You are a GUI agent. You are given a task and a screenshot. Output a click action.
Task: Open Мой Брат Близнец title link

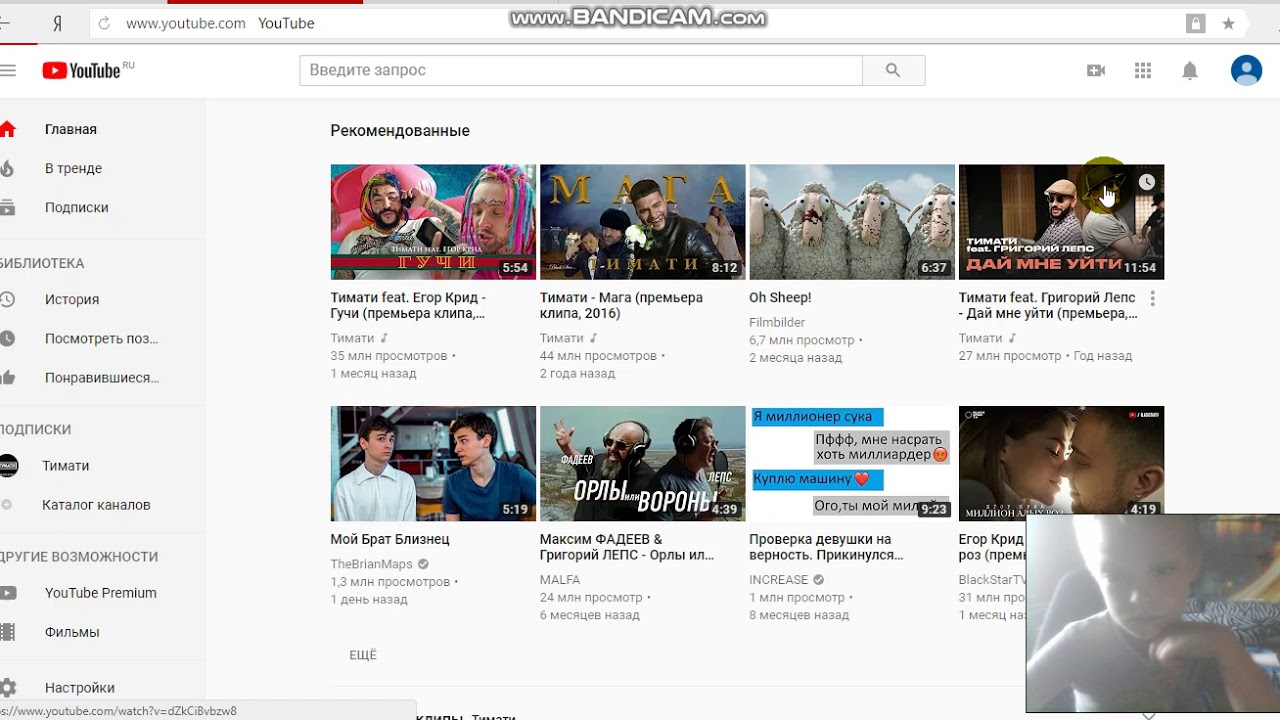(x=390, y=539)
